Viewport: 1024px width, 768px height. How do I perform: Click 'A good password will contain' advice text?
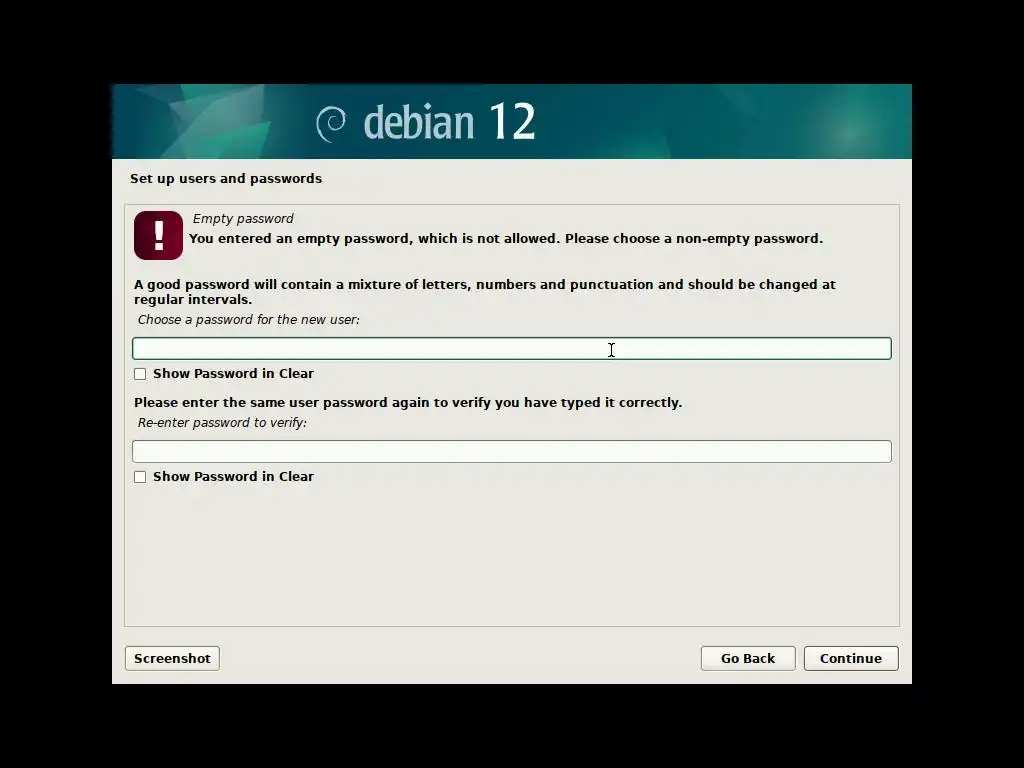click(x=485, y=292)
